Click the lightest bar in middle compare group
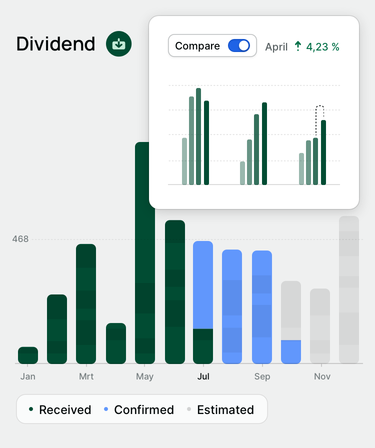 242,173
